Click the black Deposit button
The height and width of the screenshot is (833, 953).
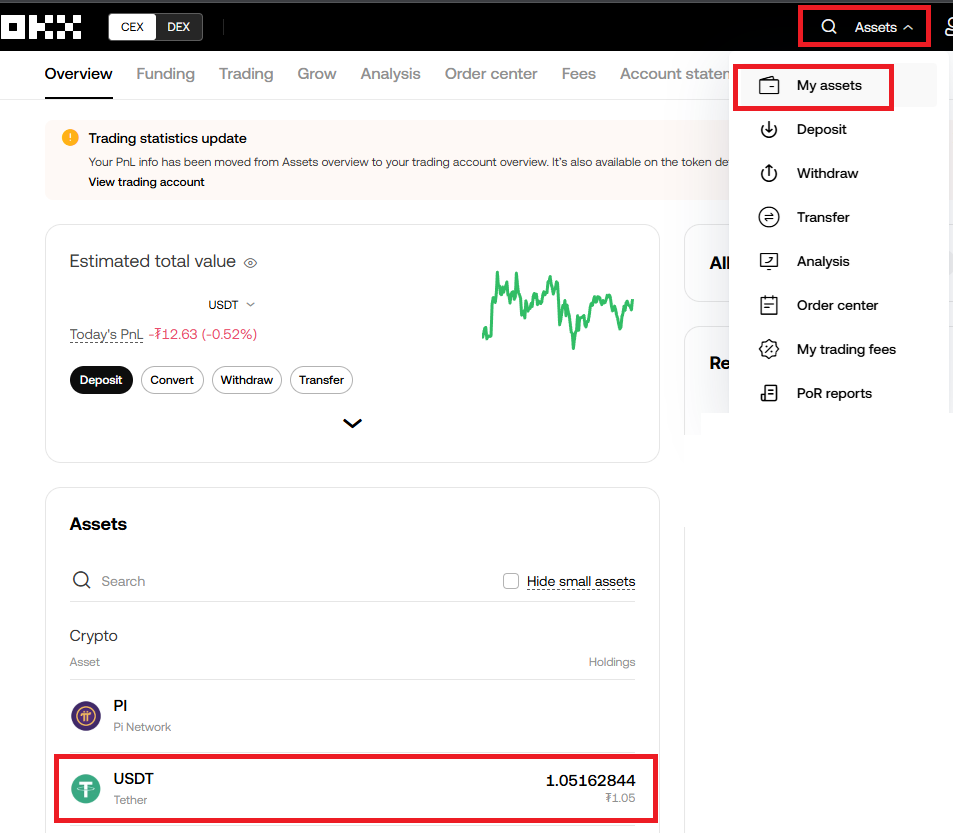tap(101, 380)
